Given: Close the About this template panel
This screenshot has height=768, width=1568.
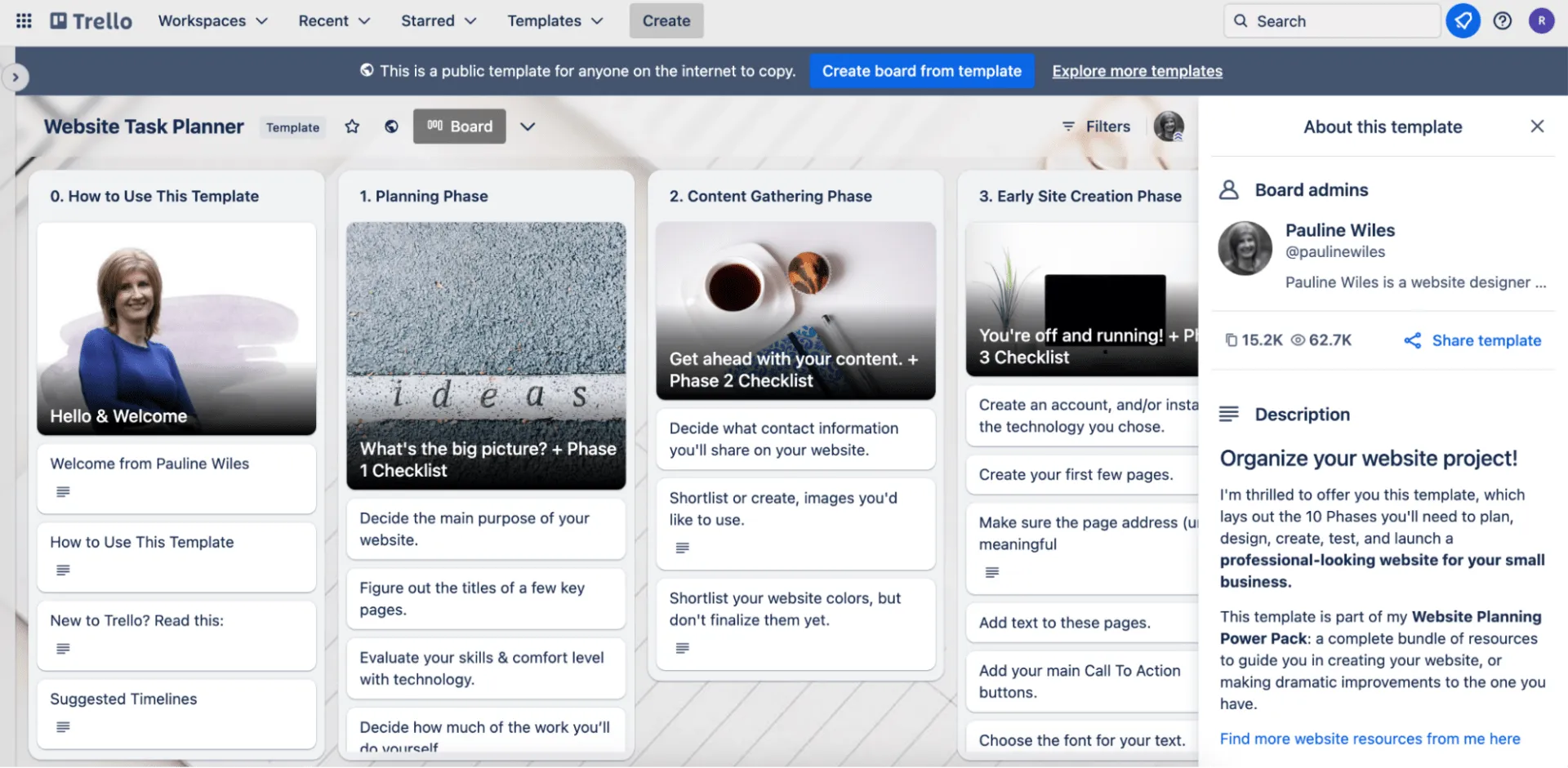Looking at the screenshot, I should [1537, 127].
